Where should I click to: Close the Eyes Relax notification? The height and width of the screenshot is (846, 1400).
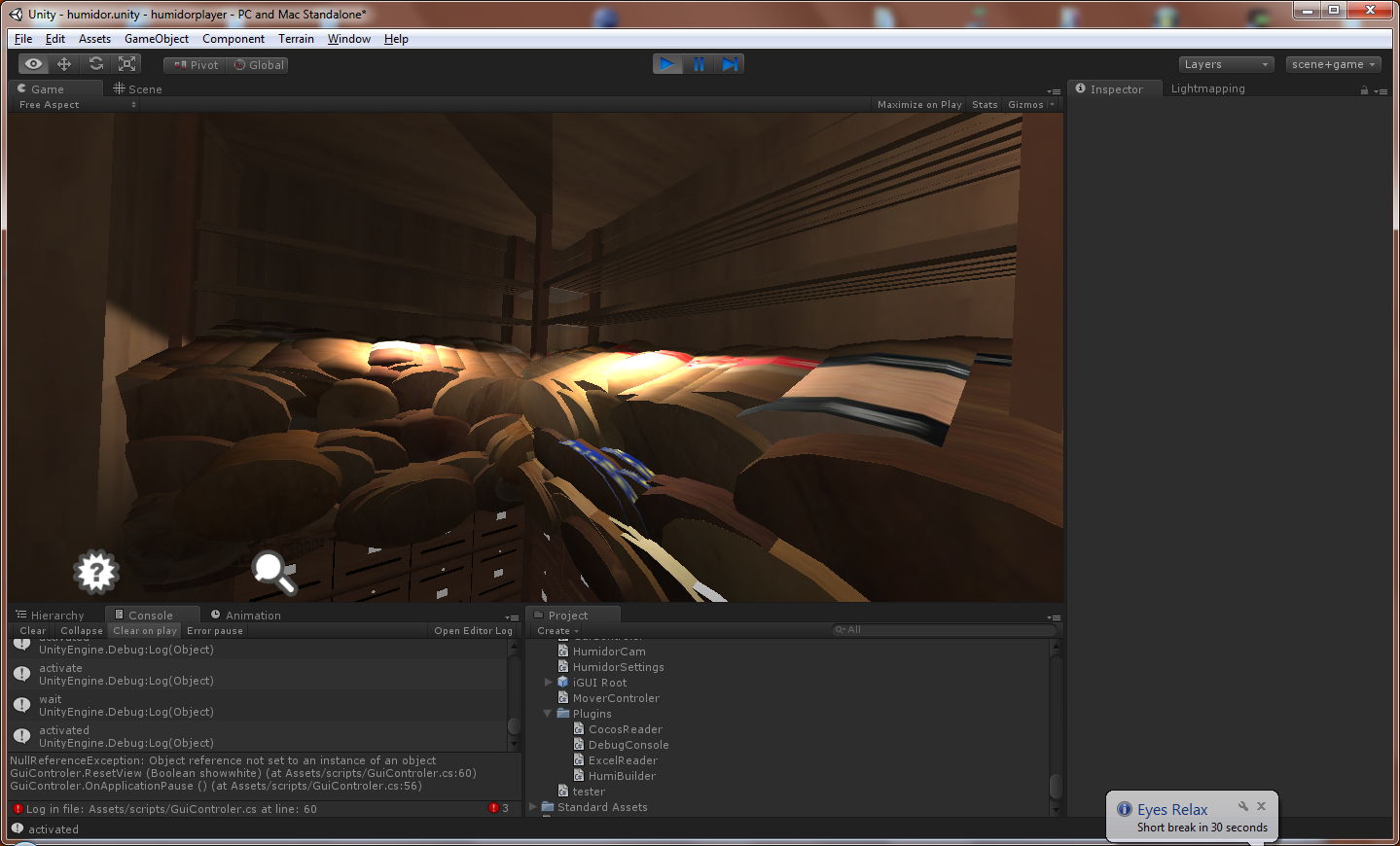1261,806
